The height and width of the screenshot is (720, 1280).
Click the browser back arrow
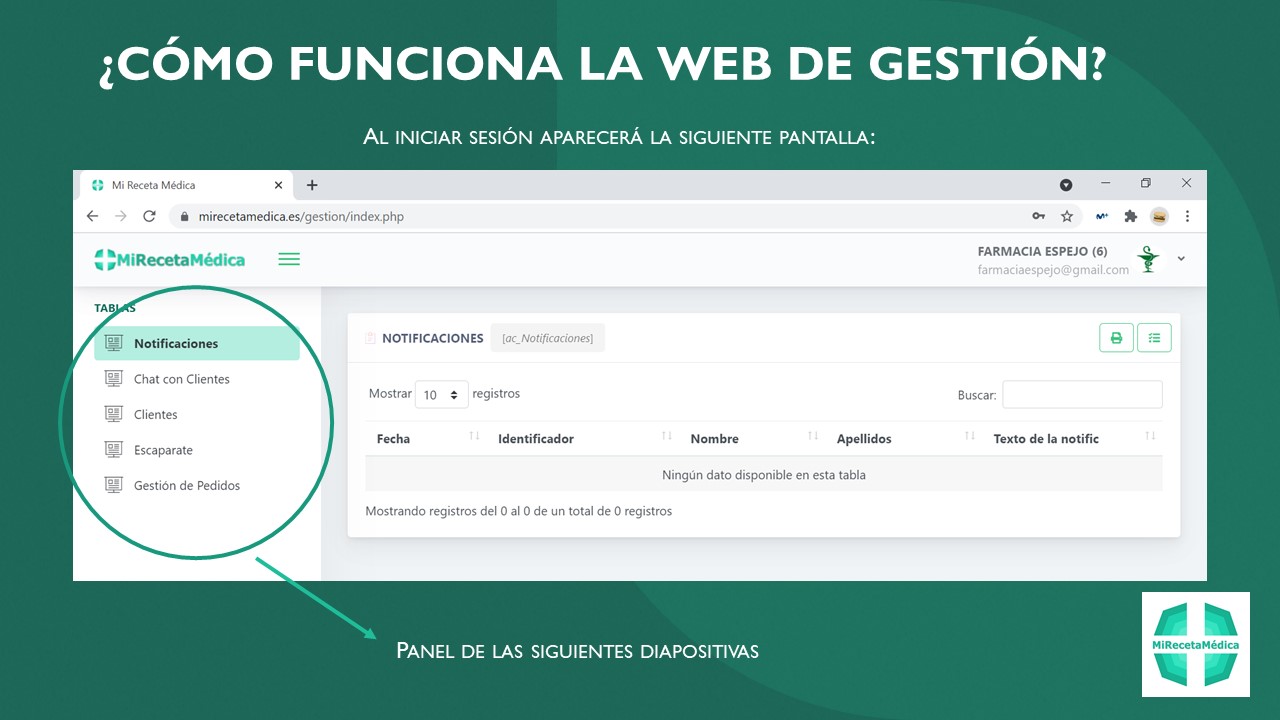pyautogui.click(x=92, y=216)
